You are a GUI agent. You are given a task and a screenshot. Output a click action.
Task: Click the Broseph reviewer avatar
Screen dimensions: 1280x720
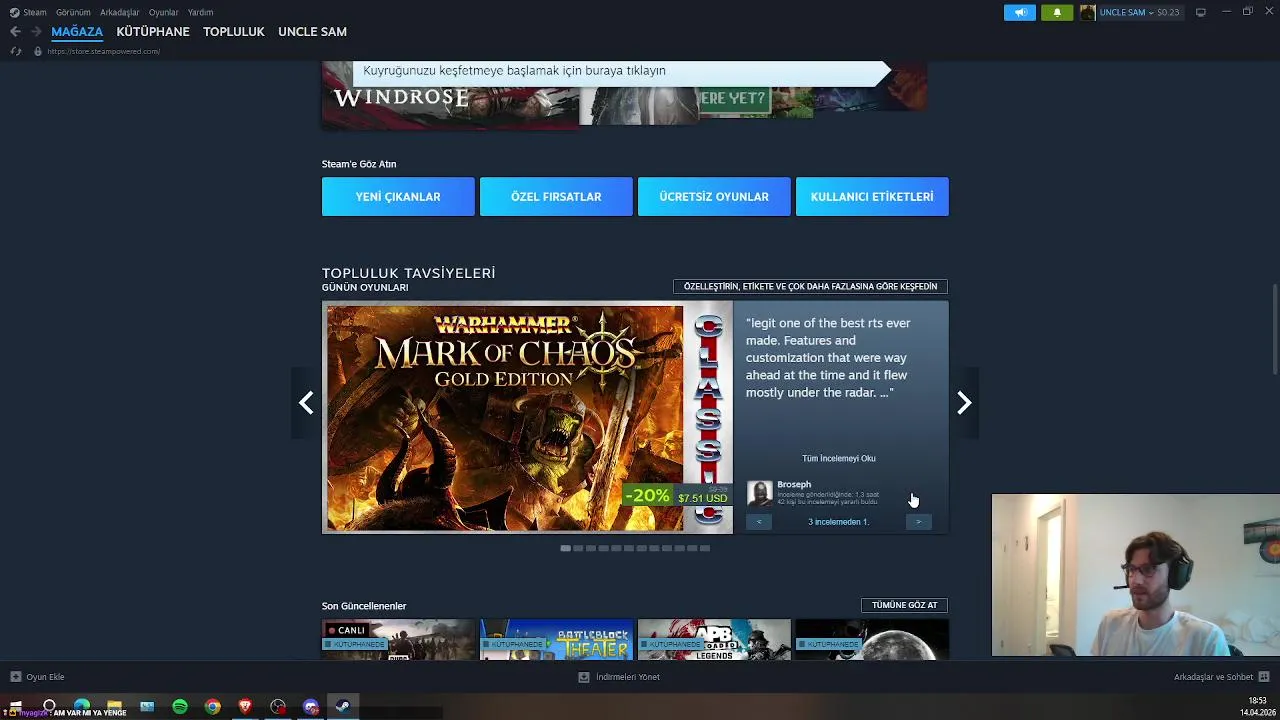[760, 493]
